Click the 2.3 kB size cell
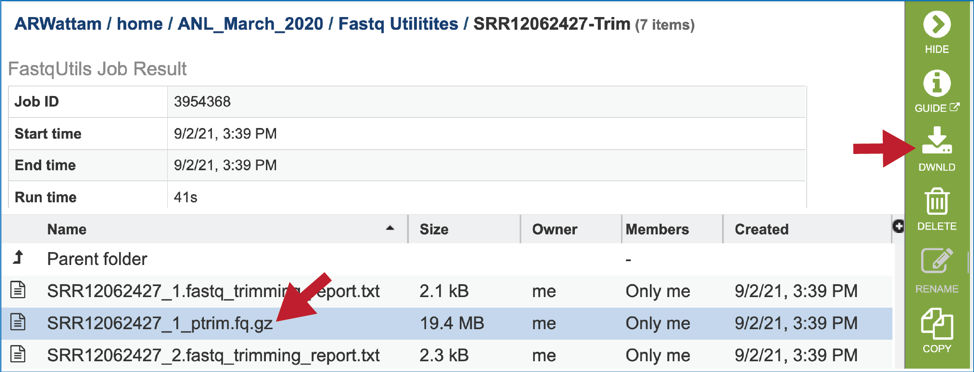The image size is (974, 372). click(x=444, y=356)
